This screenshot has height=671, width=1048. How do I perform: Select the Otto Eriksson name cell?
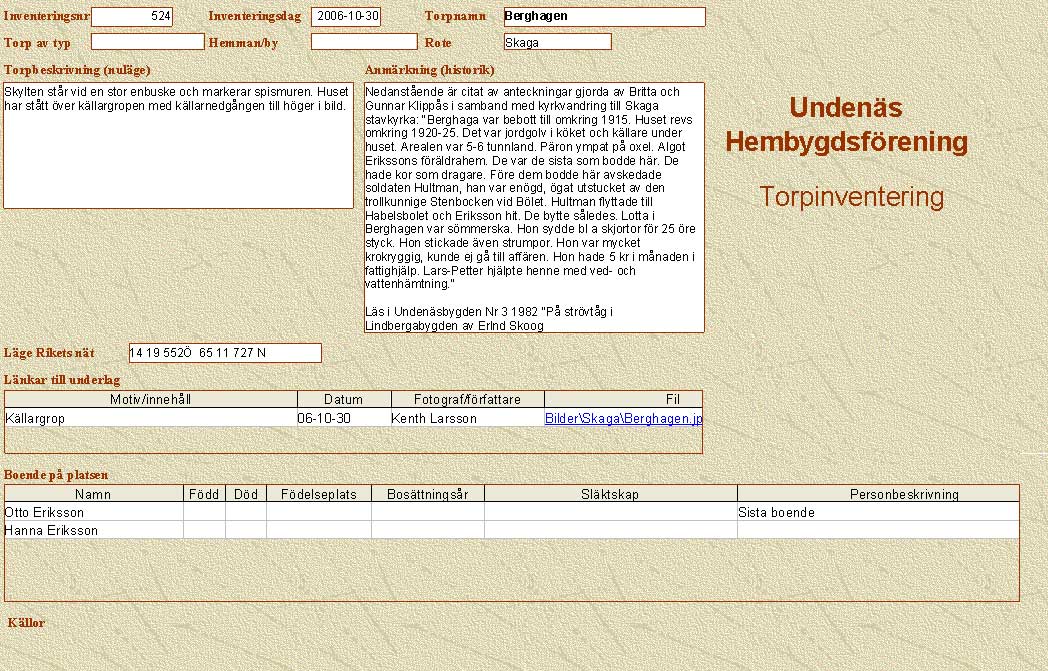point(94,512)
